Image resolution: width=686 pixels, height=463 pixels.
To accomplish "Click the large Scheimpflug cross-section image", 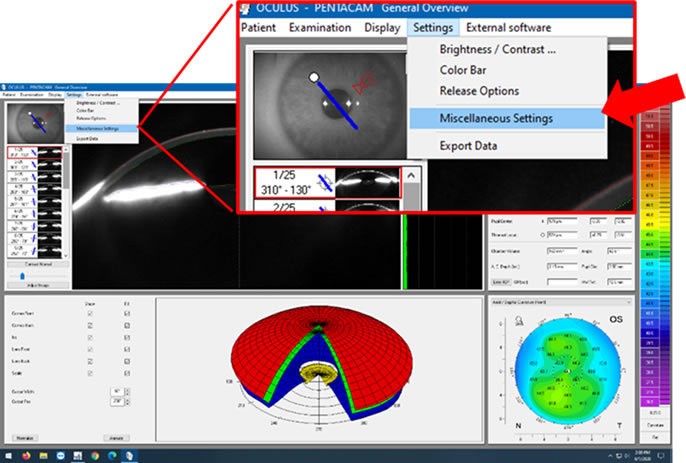I will (236, 196).
